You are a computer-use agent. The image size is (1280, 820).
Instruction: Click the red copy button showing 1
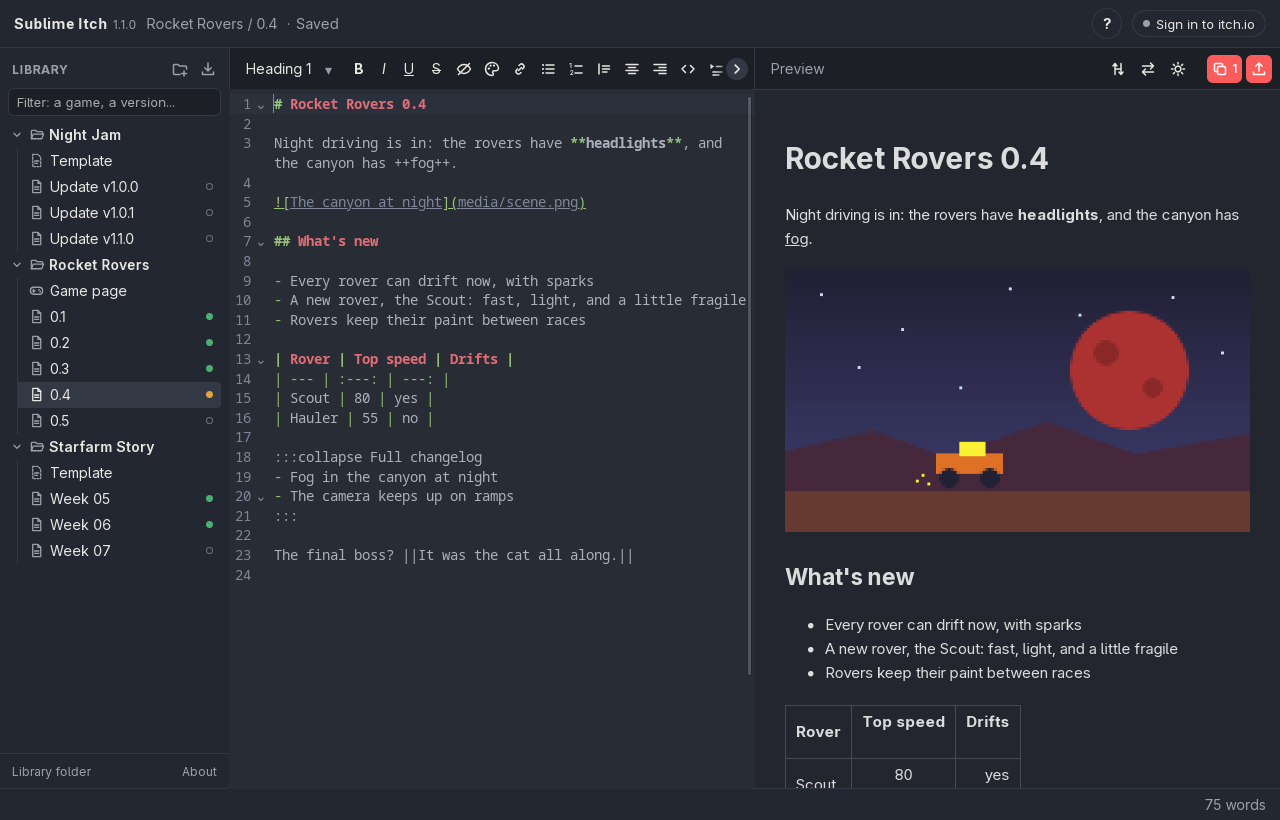pos(1224,69)
